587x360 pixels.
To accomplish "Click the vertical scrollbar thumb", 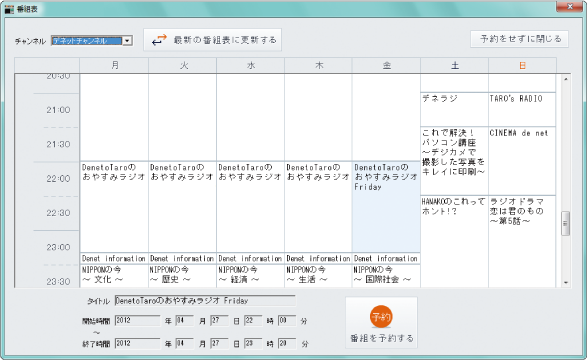I will [x=566, y=223].
